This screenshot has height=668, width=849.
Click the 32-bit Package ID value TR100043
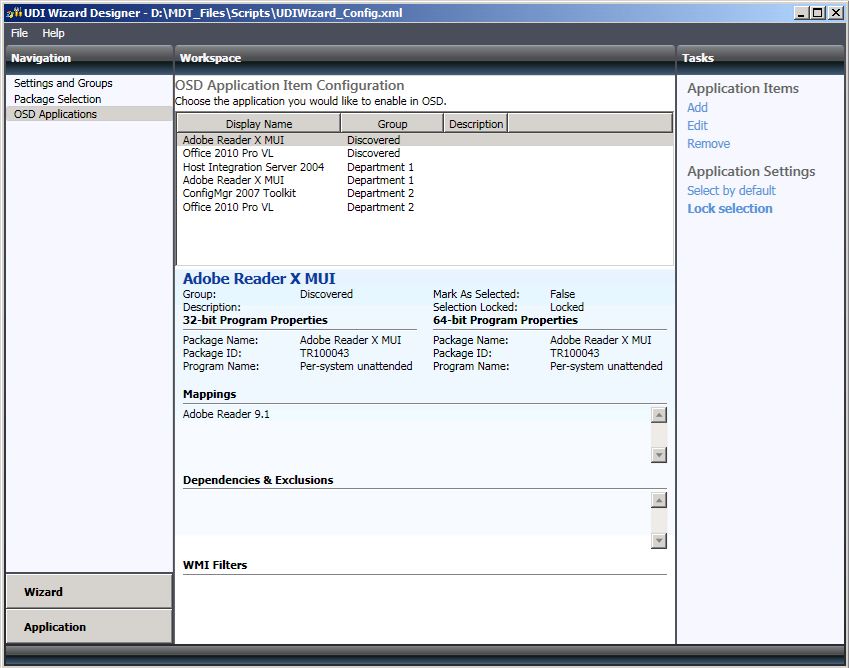(x=324, y=353)
